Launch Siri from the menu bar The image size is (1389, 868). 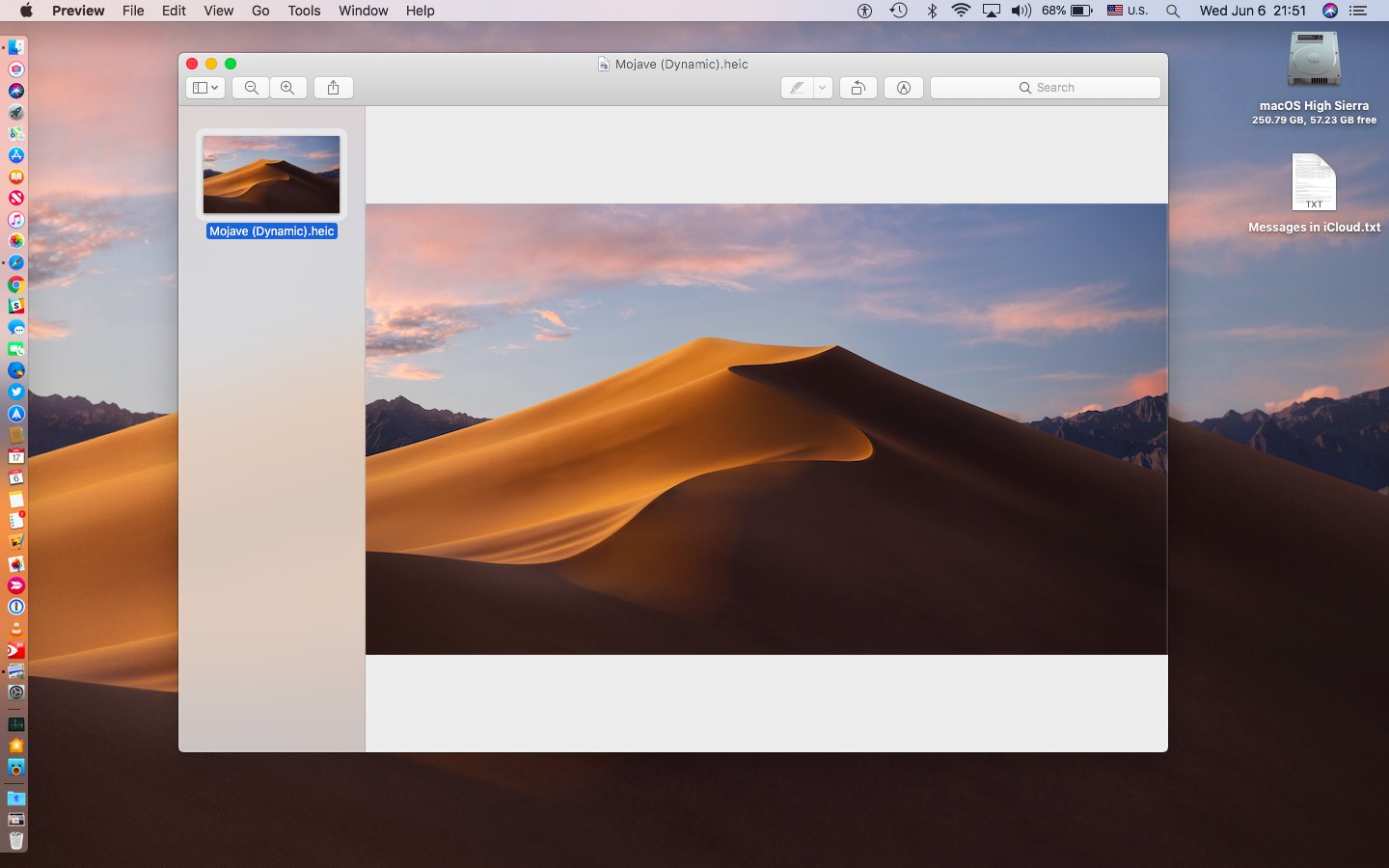(1330, 11)
